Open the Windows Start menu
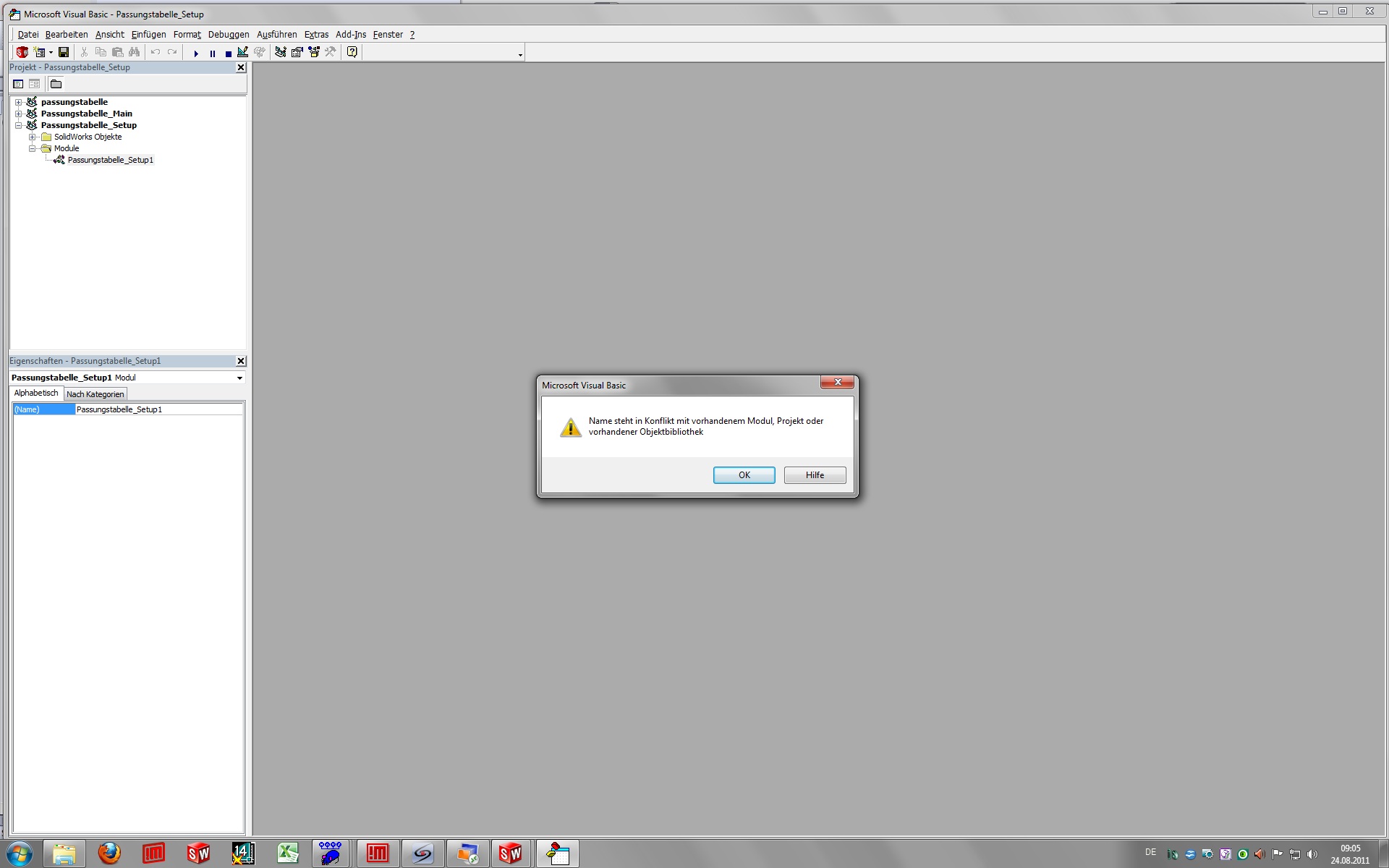Image resolution: width=1389 pixels, height=868 pixels. click(20, 854)
